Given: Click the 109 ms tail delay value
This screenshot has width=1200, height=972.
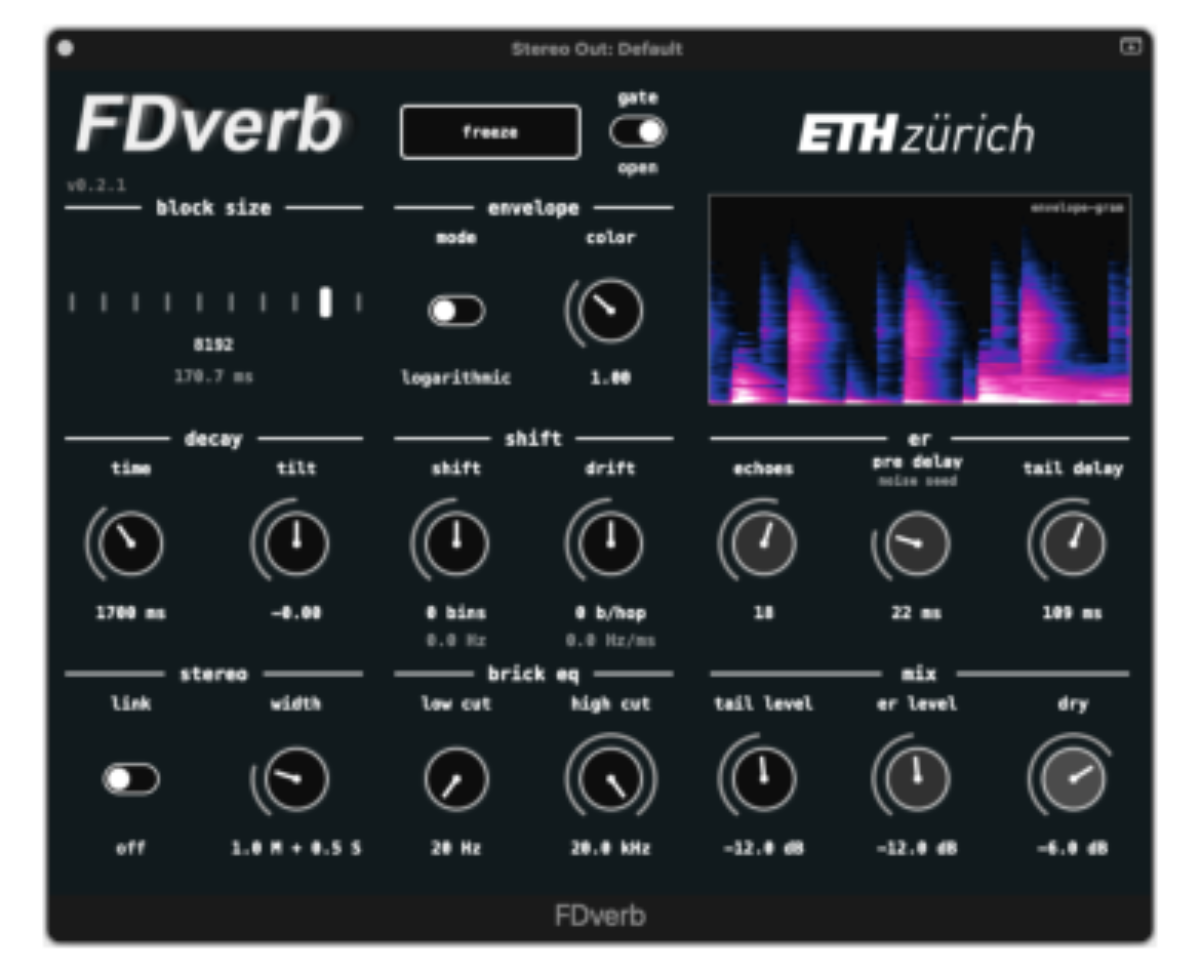Looking at the screenshot, I should (x=1073, y=613).
